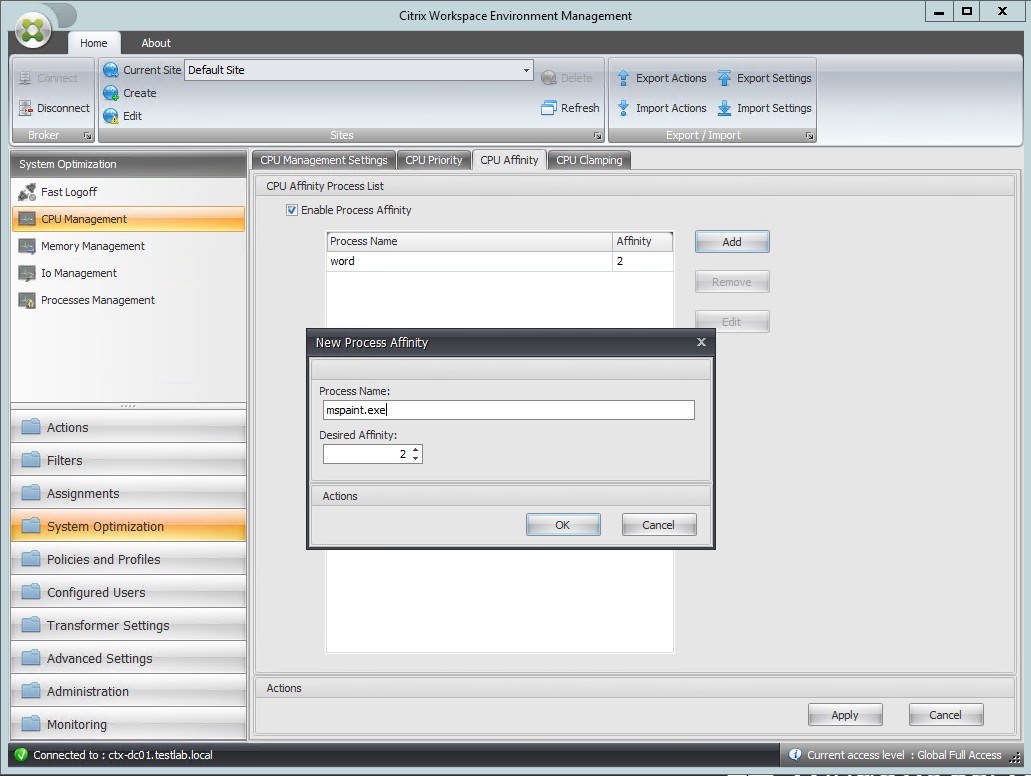Click the Policies and Profiles folder icon
Screen dimensions: 1031x776
pyautogui.click(x=31, y=559)
